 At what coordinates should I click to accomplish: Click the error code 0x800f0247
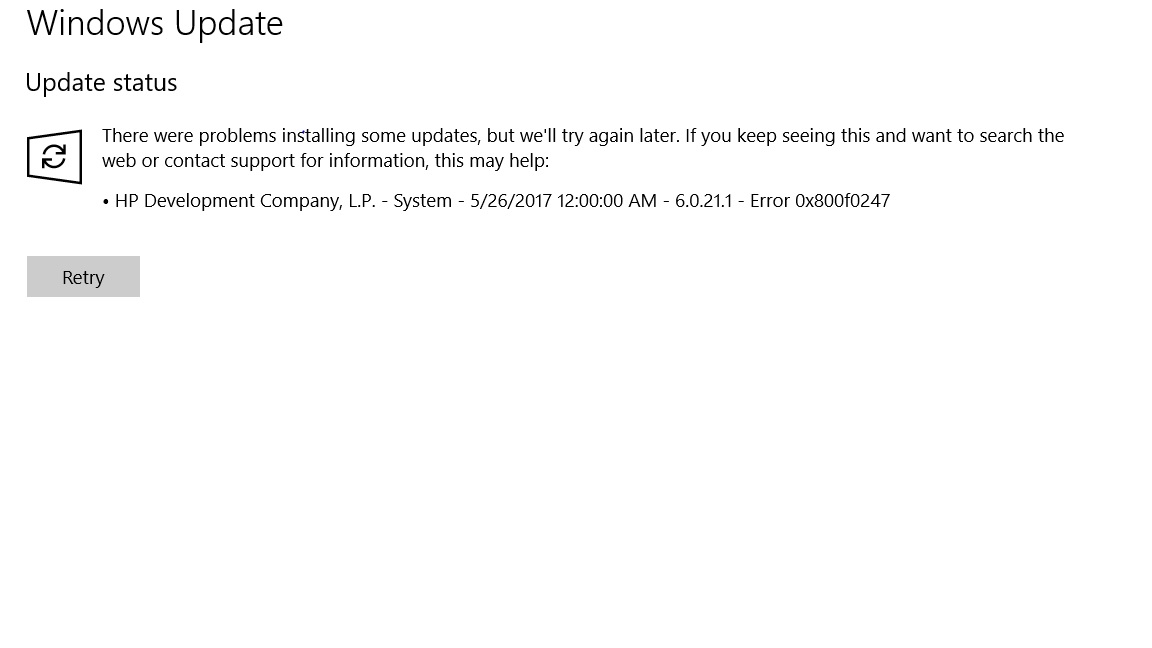coord(842,201)
